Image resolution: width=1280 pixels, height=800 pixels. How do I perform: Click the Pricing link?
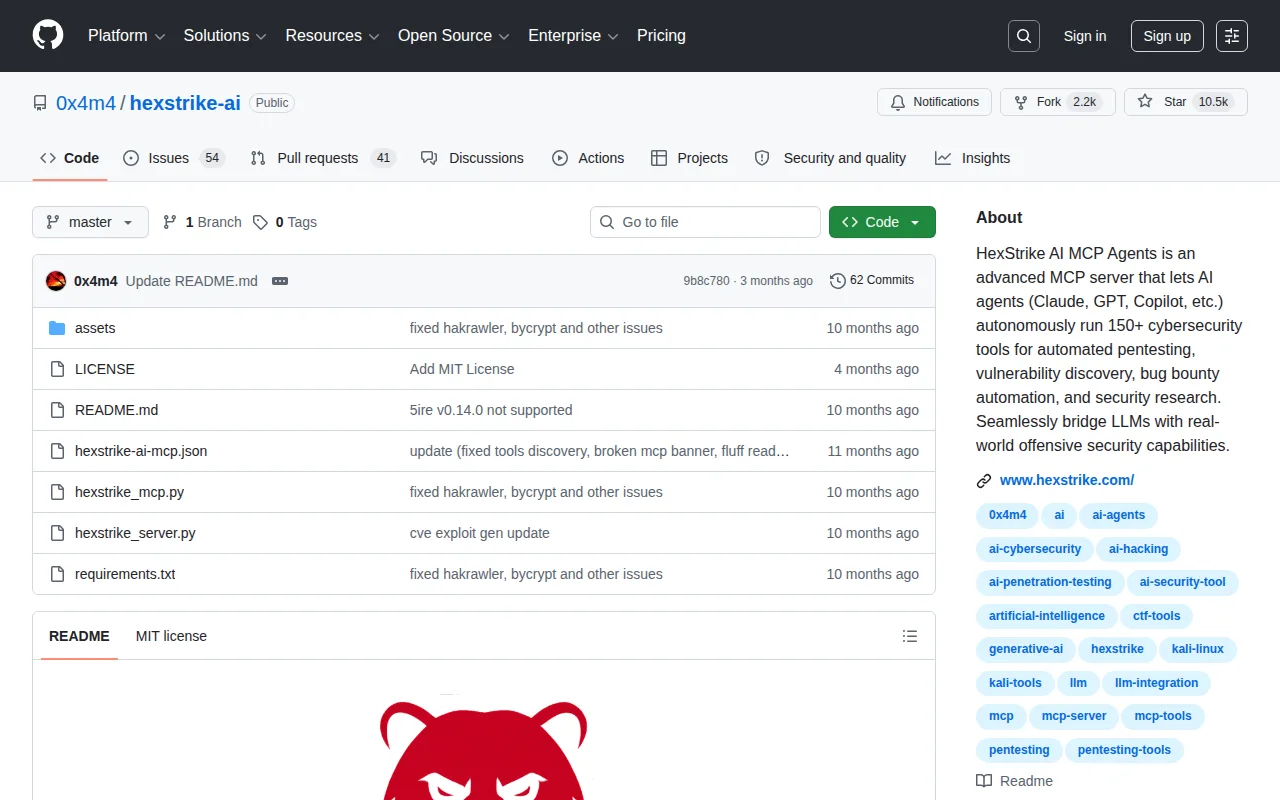(662, 36)
